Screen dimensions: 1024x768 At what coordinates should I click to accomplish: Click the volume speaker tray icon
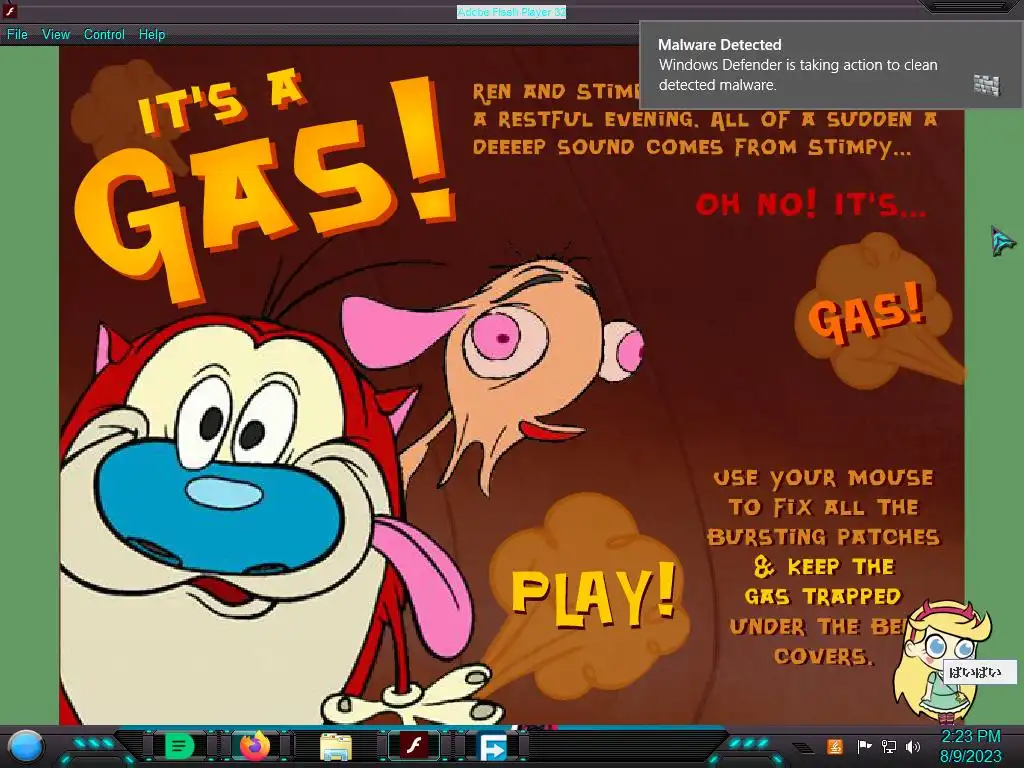point(913,746)
